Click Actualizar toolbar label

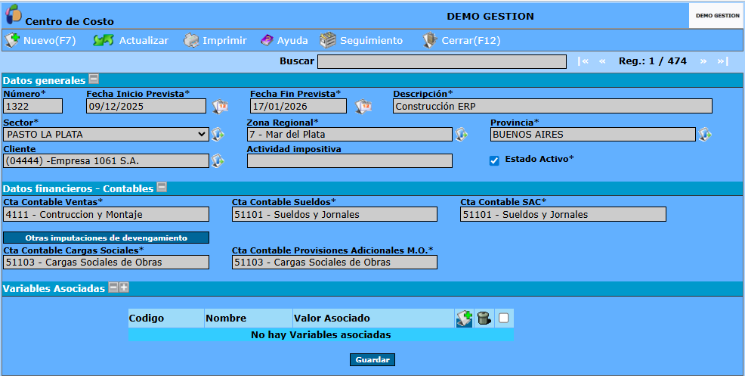pyautogui.click(x=143, y=41)
